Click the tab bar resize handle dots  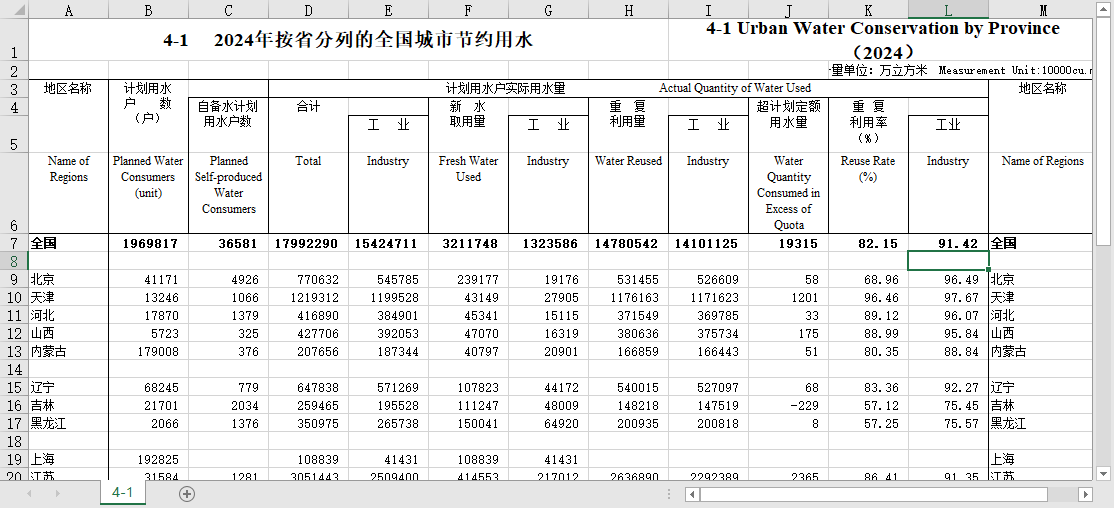tap(671, 494)
